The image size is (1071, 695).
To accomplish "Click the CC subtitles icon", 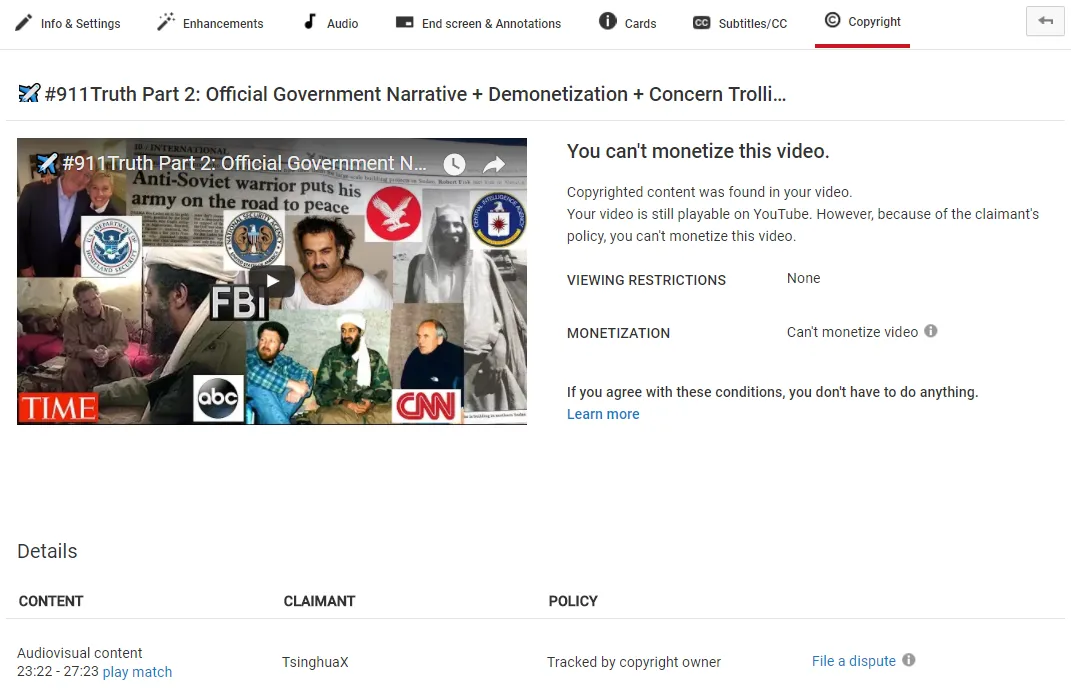I will tap(701, 23).
